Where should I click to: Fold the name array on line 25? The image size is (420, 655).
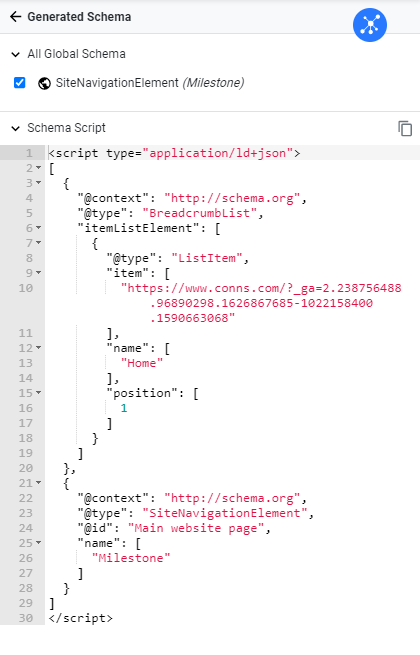point(38,543)
